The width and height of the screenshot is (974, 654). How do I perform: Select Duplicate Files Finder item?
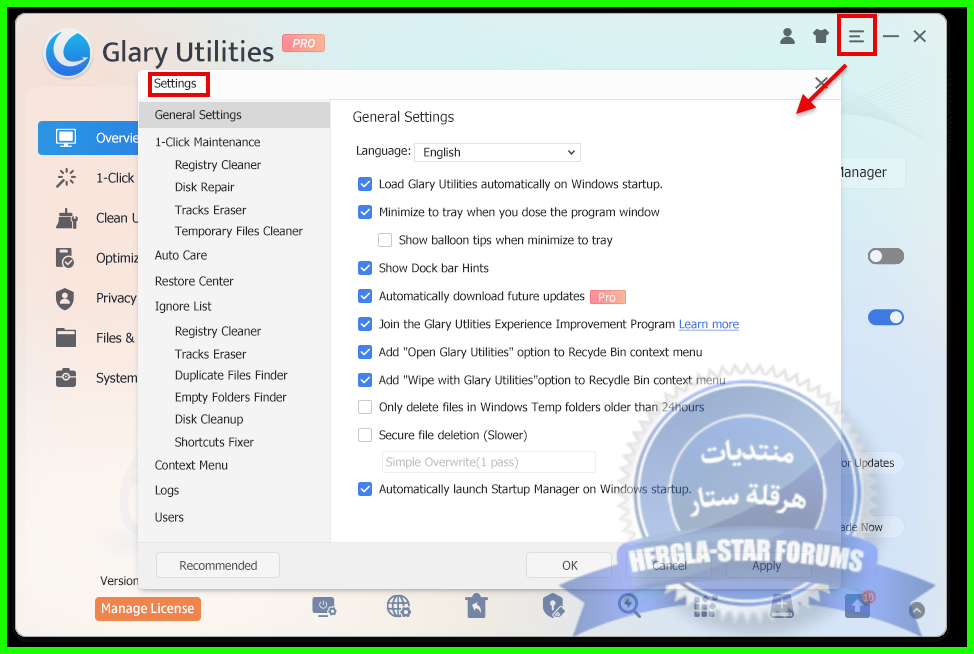[x=231, y=375]
